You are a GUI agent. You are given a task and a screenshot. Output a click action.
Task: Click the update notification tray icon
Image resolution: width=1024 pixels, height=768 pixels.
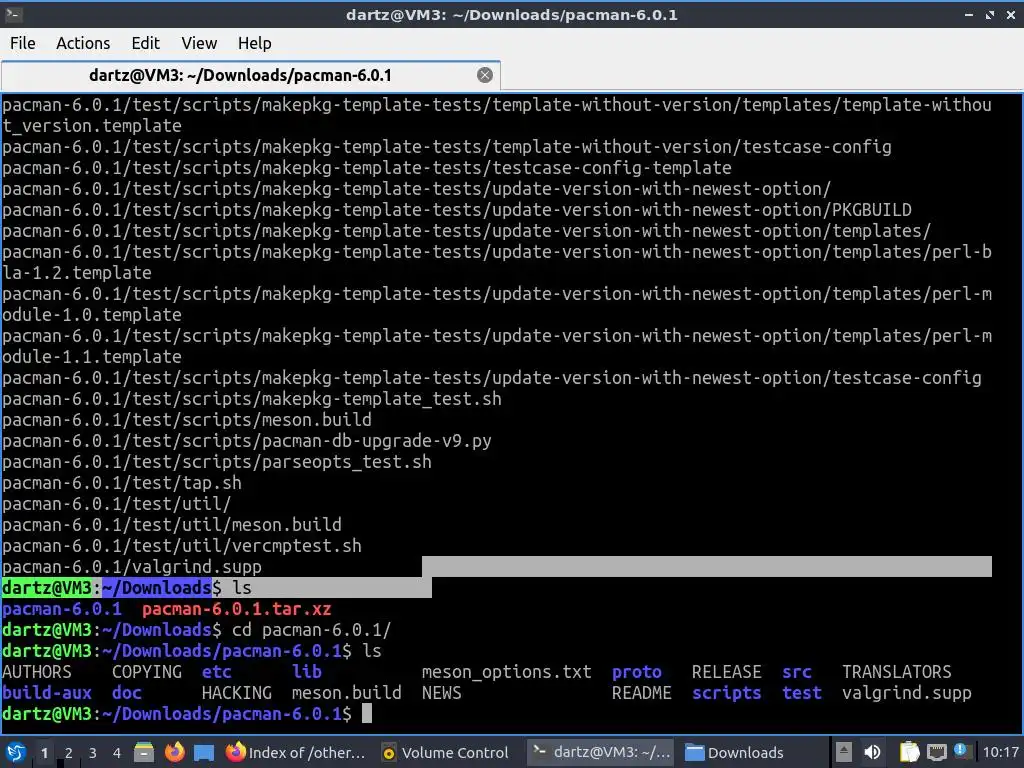pyautogui.click(x=959, y=750)
